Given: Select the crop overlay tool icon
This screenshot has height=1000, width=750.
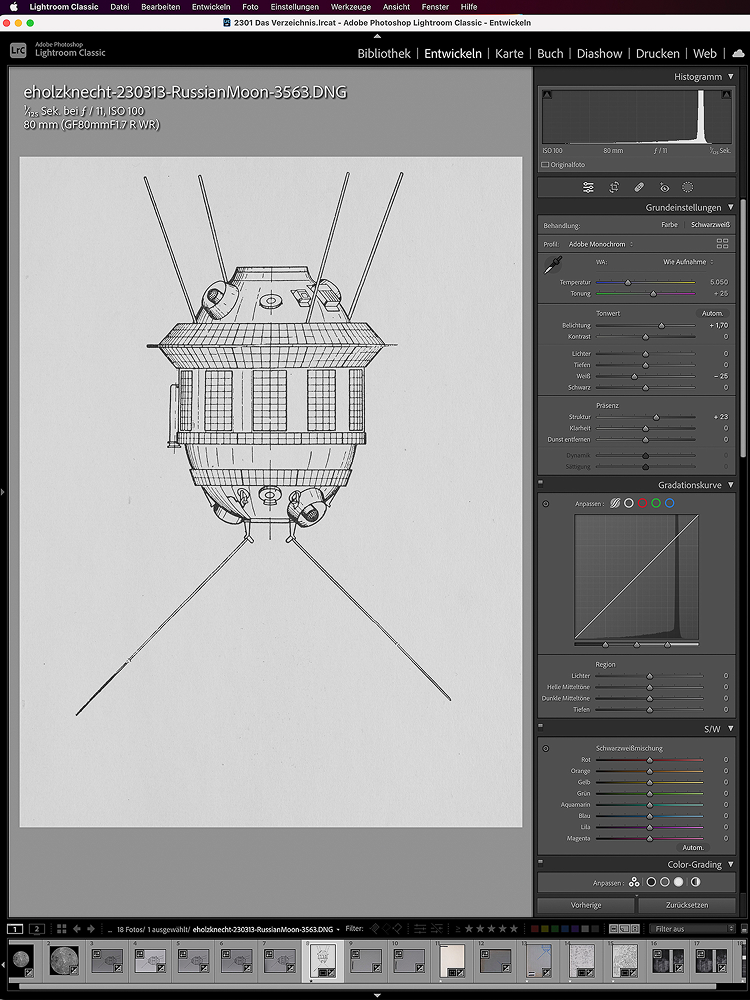Looking at the screenshot, I should (x=613, y=187).
